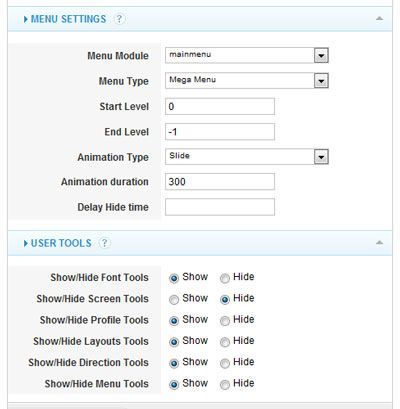Open the Menu Type dropdown showing Mega Menu
Image resolution: width=400 pixels, height=409 pixels.
pyautogui.click(x=247, y=81)
